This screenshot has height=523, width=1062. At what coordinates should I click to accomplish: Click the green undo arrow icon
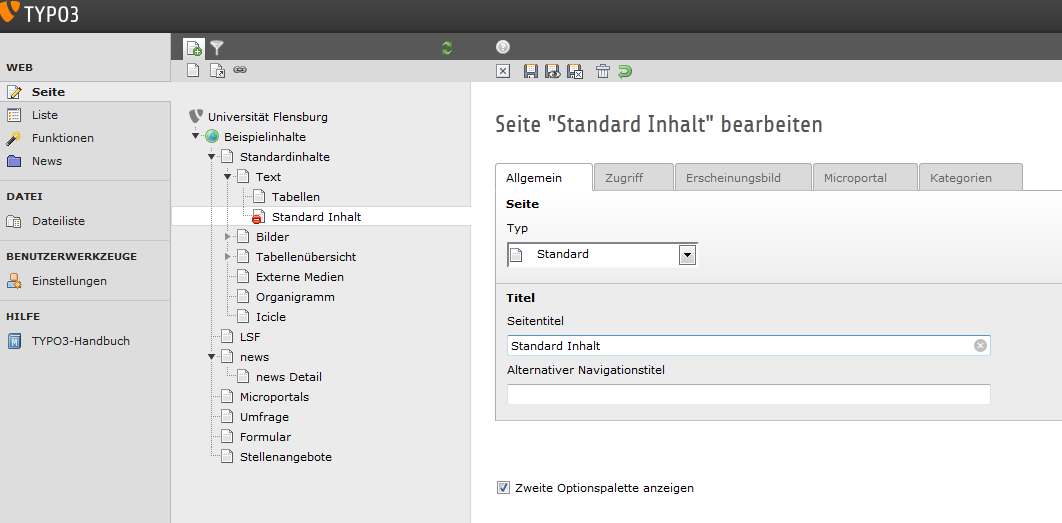pyautogui.click(x=625, y=71)
